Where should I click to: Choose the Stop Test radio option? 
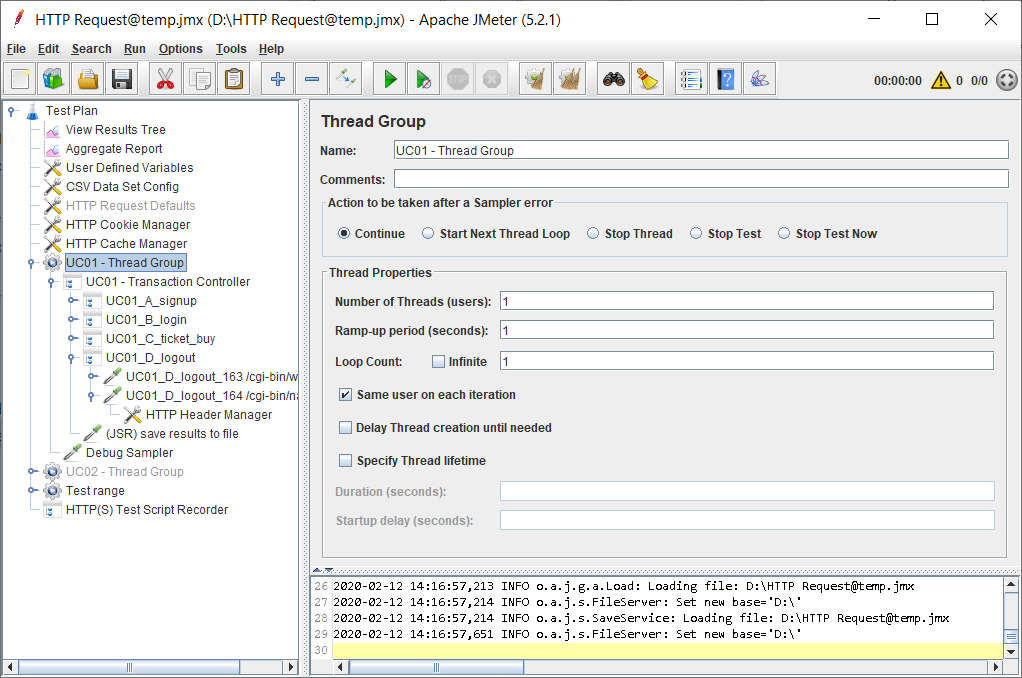tap(696, 233)
